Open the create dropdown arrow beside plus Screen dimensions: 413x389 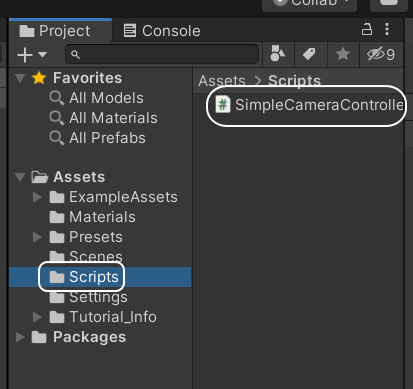42,54
